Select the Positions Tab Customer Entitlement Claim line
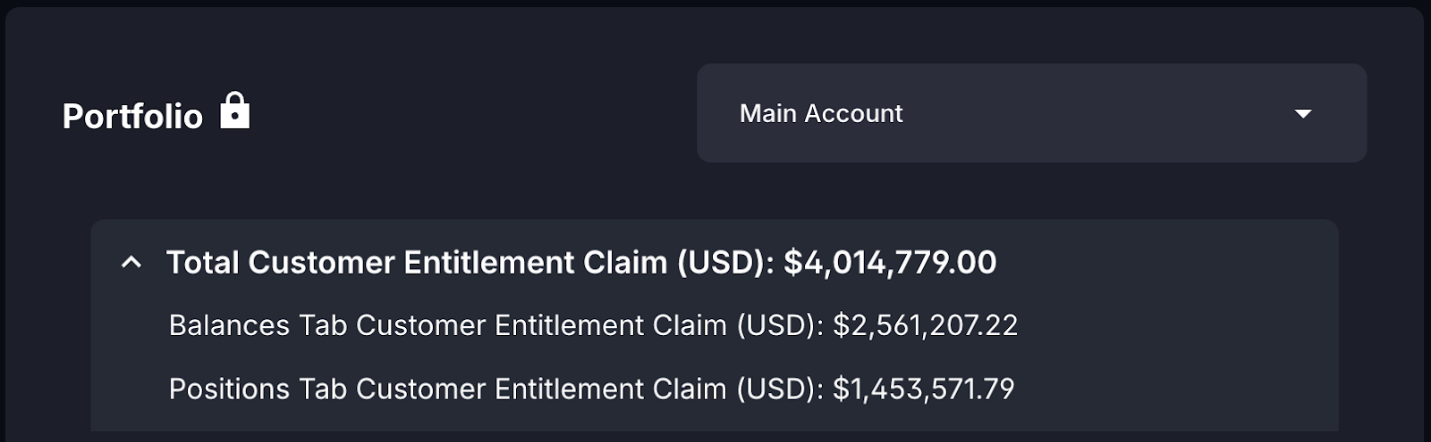The height and width of the screenshot is (442, 1431). click(592, 388)
